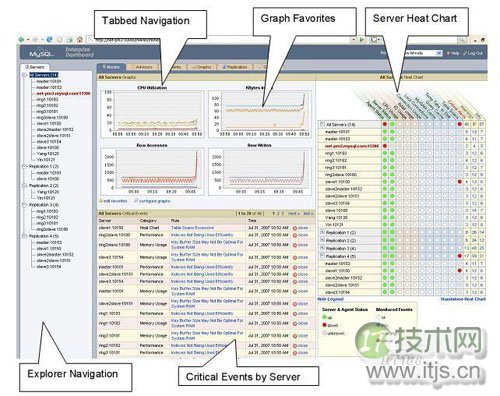Select net-pm3.mysql.com server in explorer tree
The image size is (500, 396).
click(63, 93)
